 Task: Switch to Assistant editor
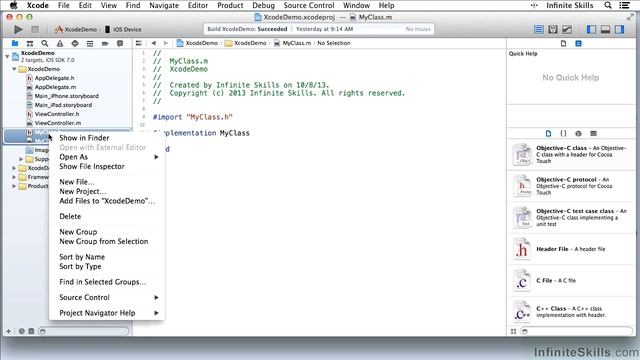click(x=553, y=29)
